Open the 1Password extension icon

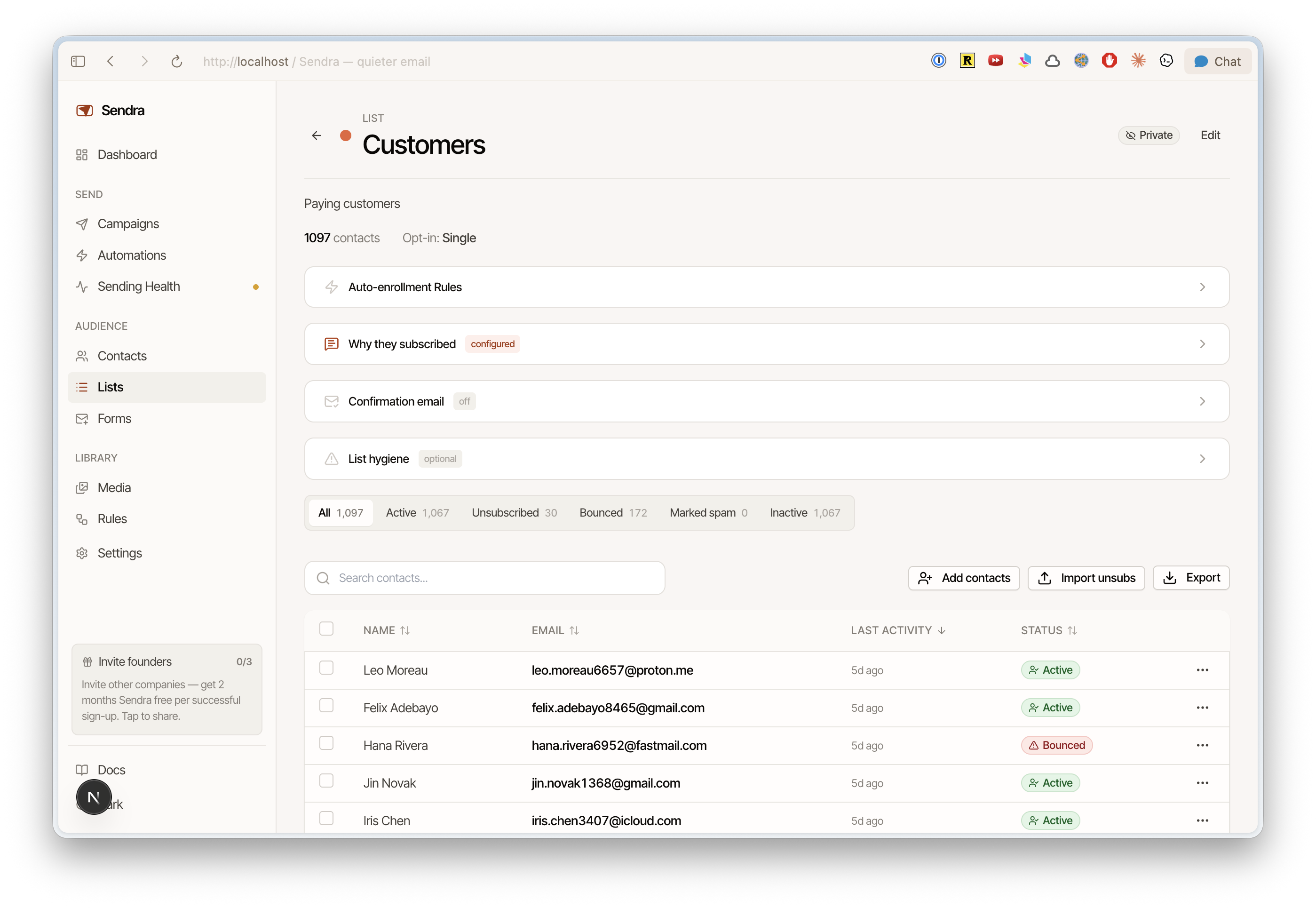tap(938, 60)
